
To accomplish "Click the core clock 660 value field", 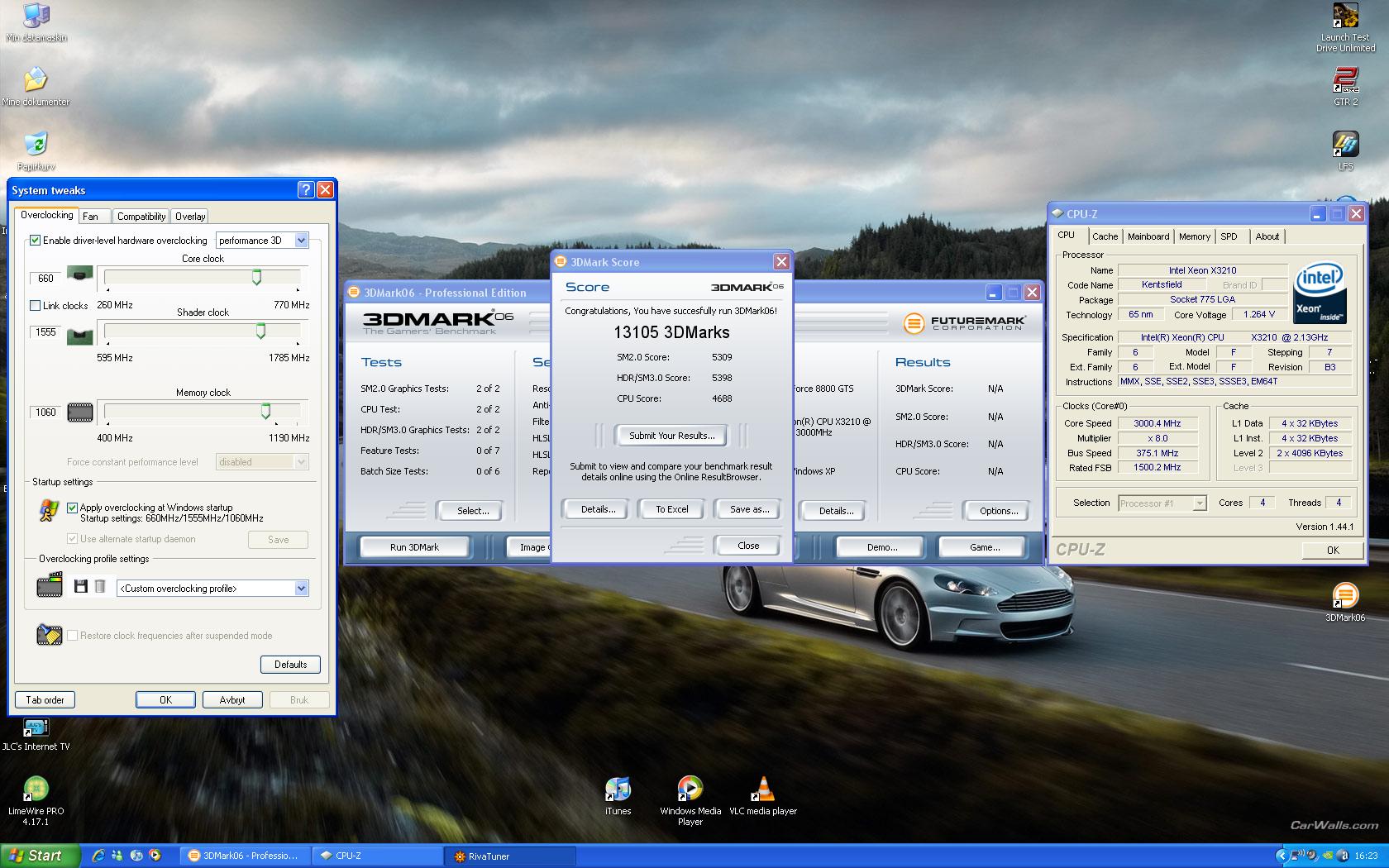I will point(45,279).
